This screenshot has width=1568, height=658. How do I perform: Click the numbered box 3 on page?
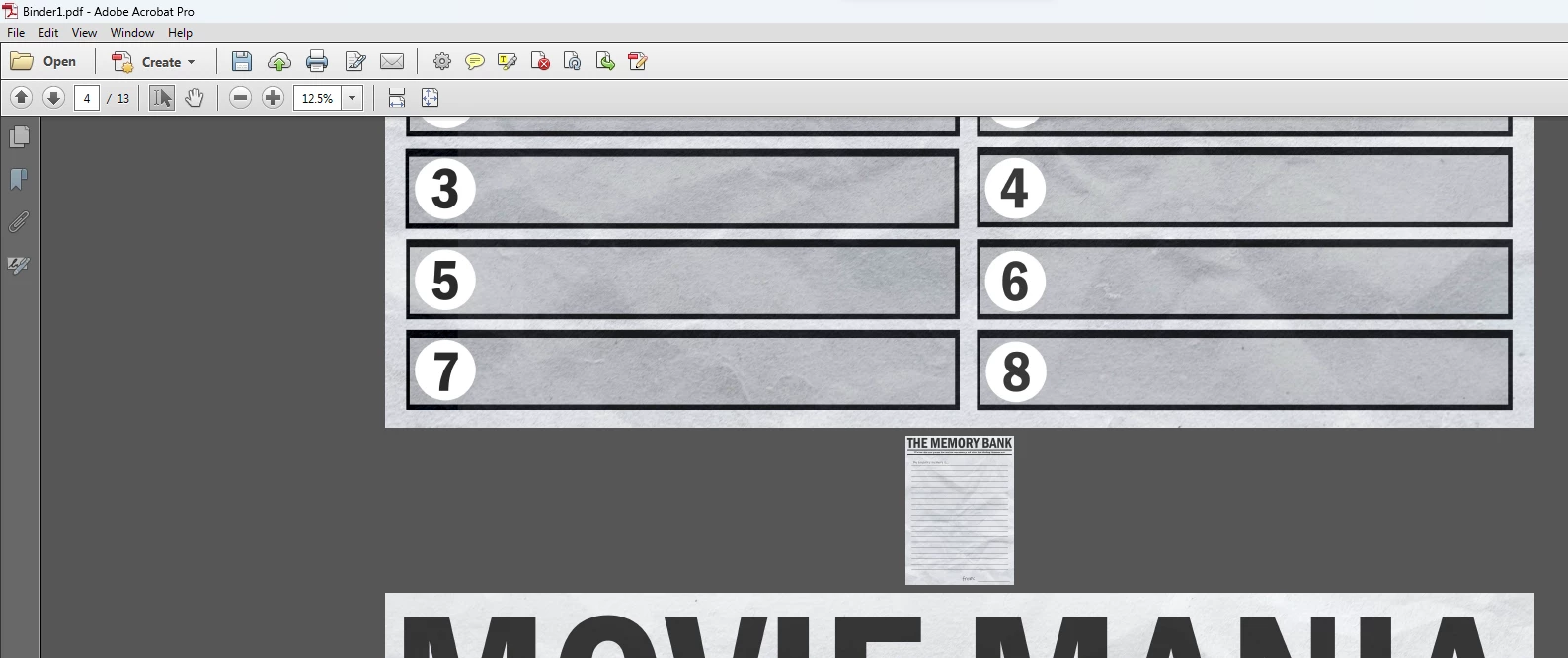(x=682, y=189)
